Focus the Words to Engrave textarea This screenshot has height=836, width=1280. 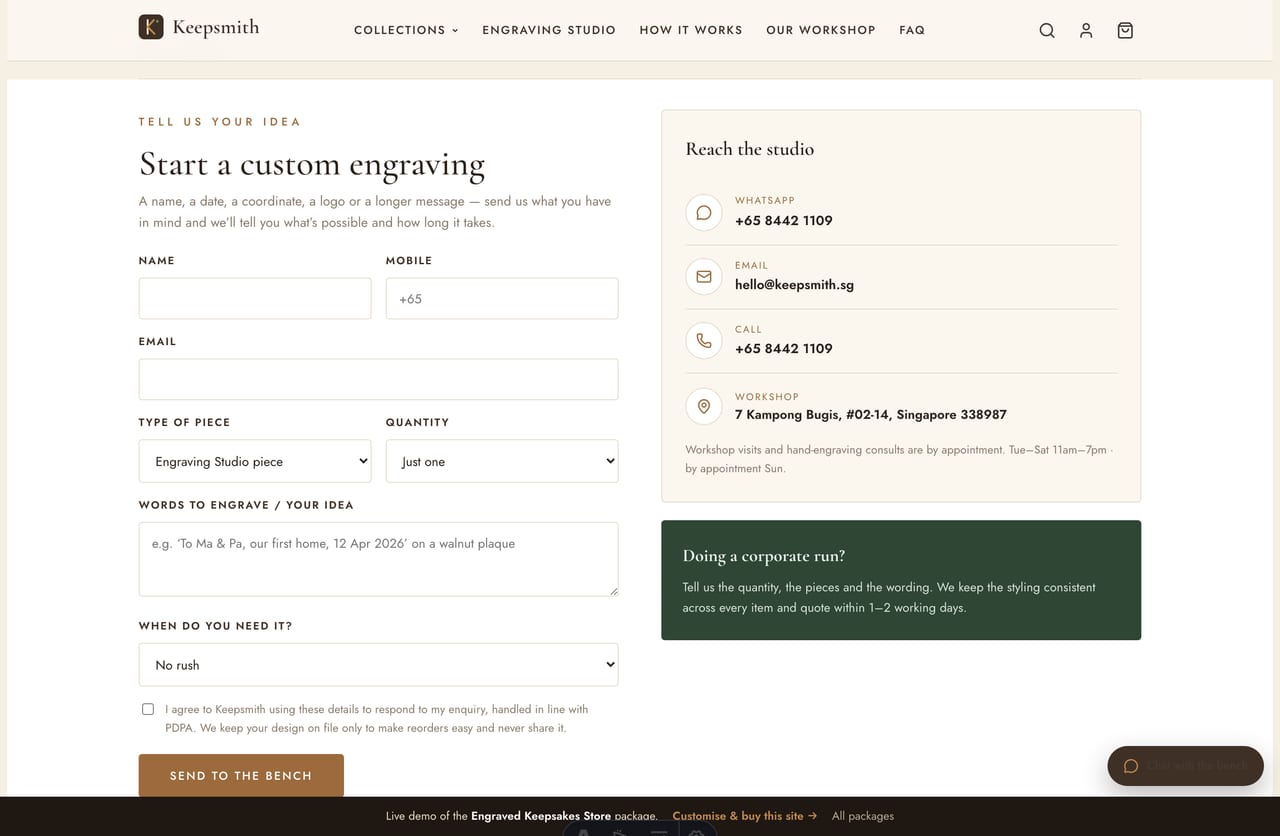[x=378, y=559]
